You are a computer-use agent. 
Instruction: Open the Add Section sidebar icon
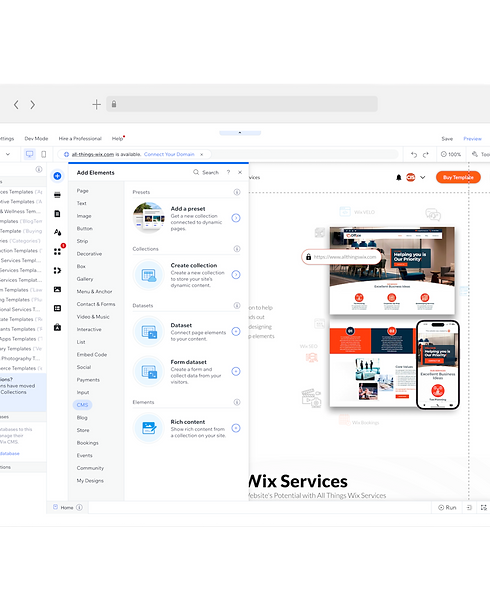click(x=57, y=195)
